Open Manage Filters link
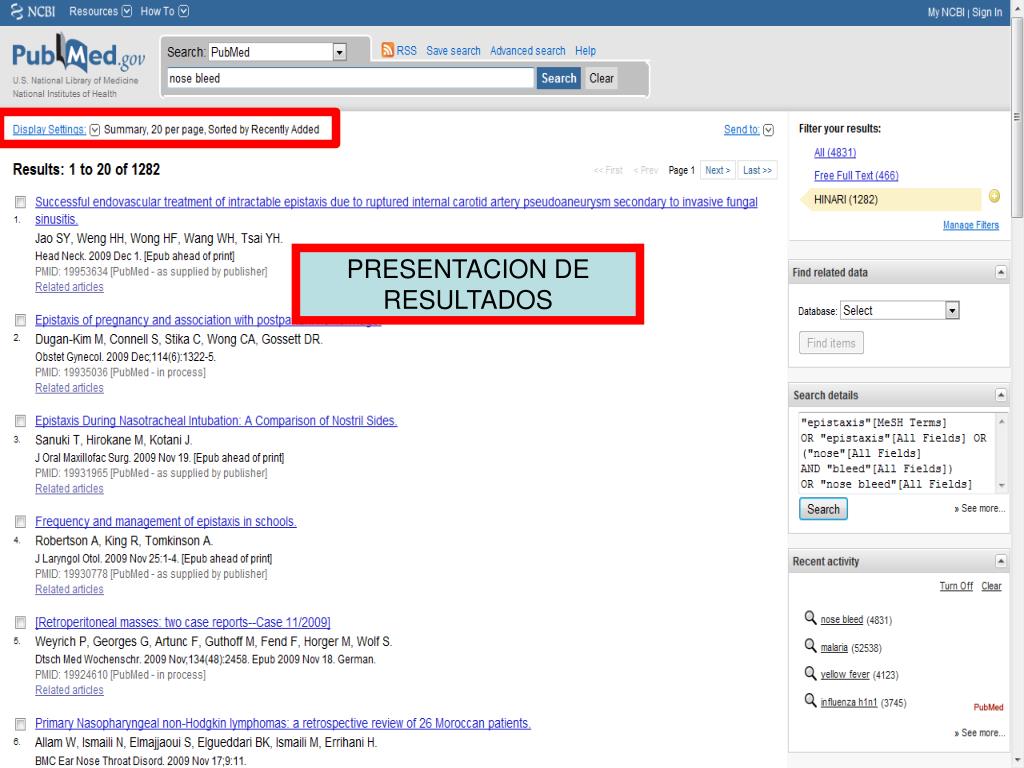Image resolution: width=1024 pixels, height=768 pixels. (970, 225)
